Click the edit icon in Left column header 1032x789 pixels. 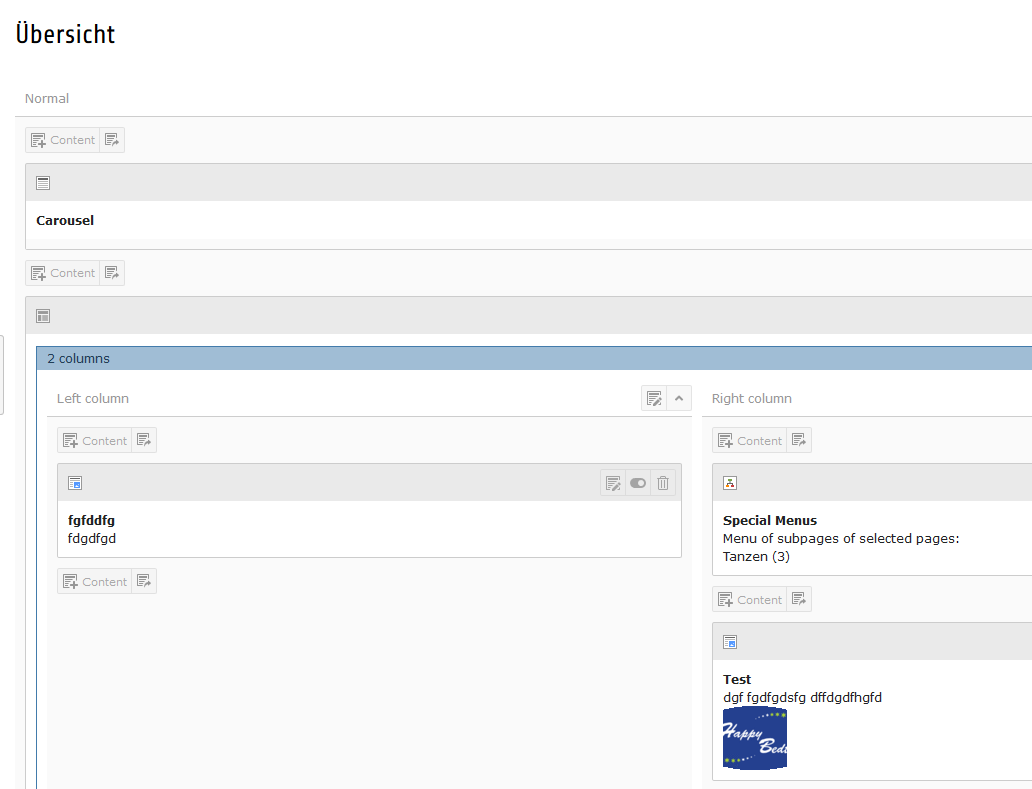pos(654,398)
